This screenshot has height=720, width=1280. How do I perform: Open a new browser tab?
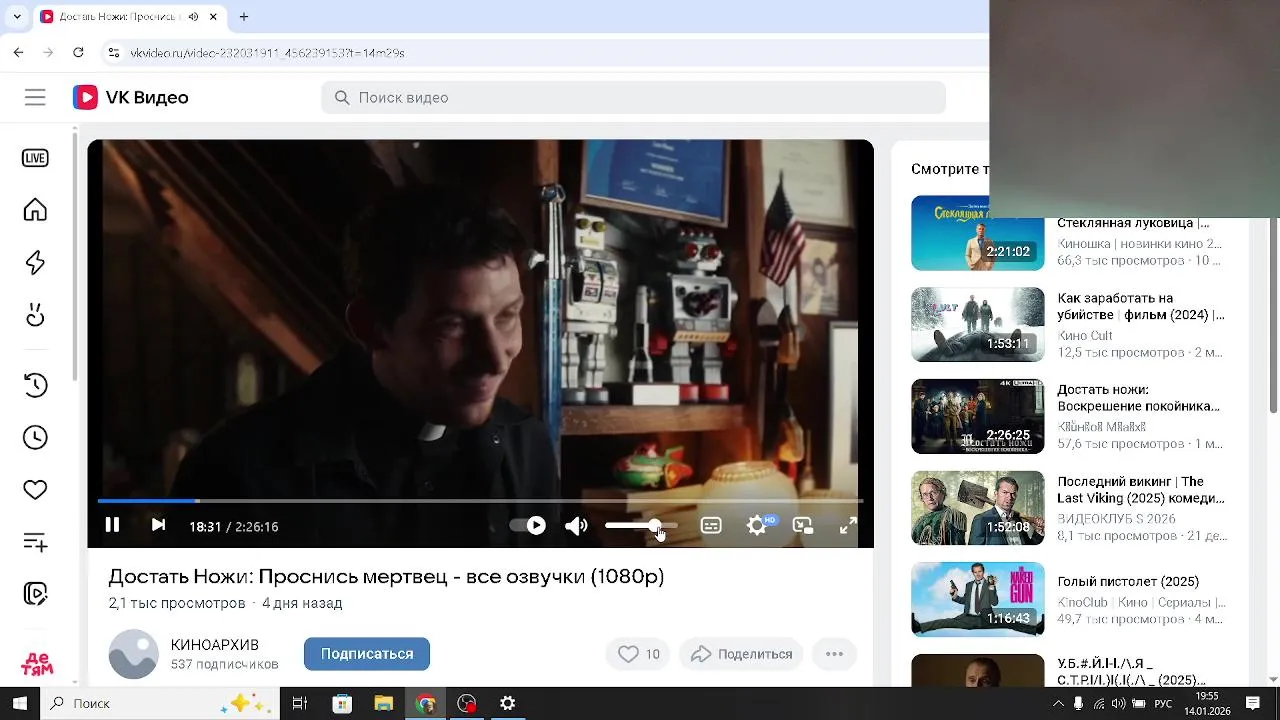(244, 17)
